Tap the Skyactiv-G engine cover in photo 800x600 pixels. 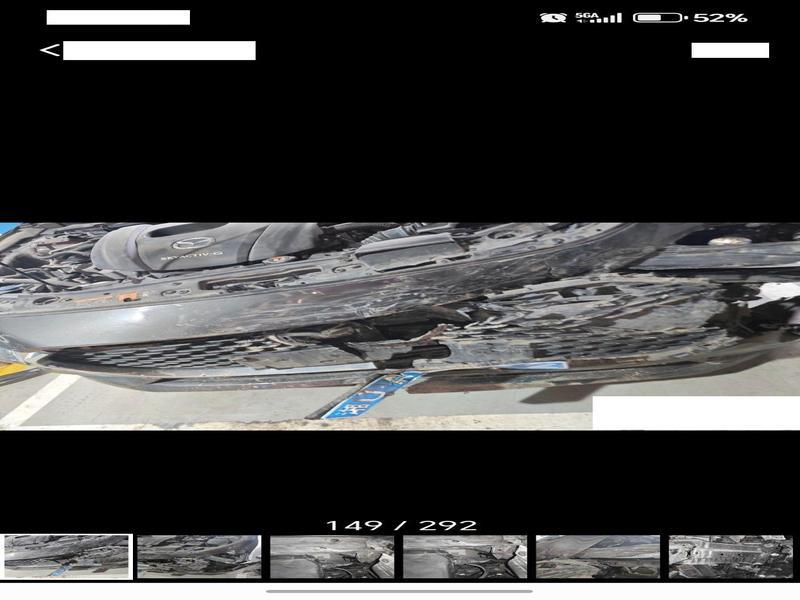click(190, 250)
